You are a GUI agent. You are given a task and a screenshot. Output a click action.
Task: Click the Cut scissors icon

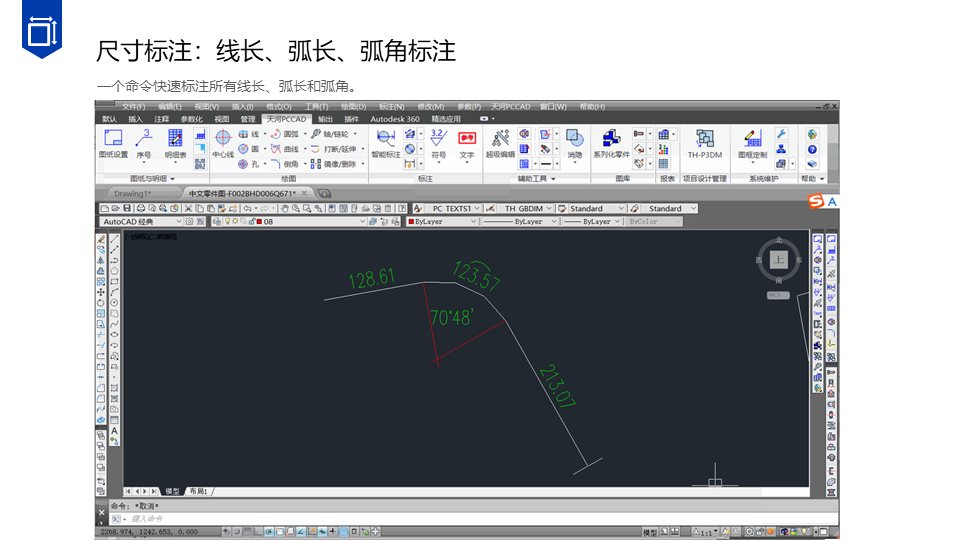189,209
